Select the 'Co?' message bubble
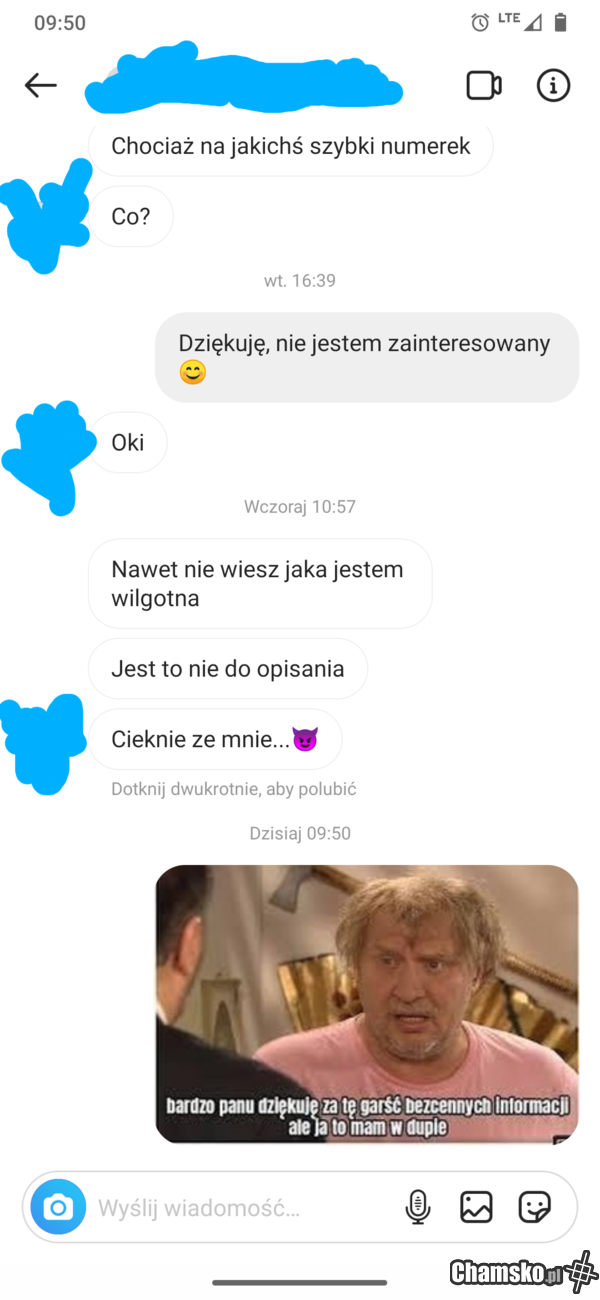The image size is (600, 1300). (131, 216)
